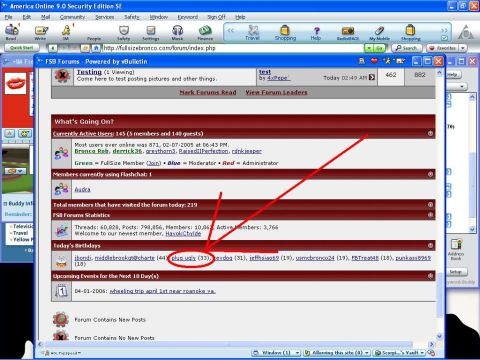Click the browser home icon
This screenshot has height=360, width=480.
[96, 48]
